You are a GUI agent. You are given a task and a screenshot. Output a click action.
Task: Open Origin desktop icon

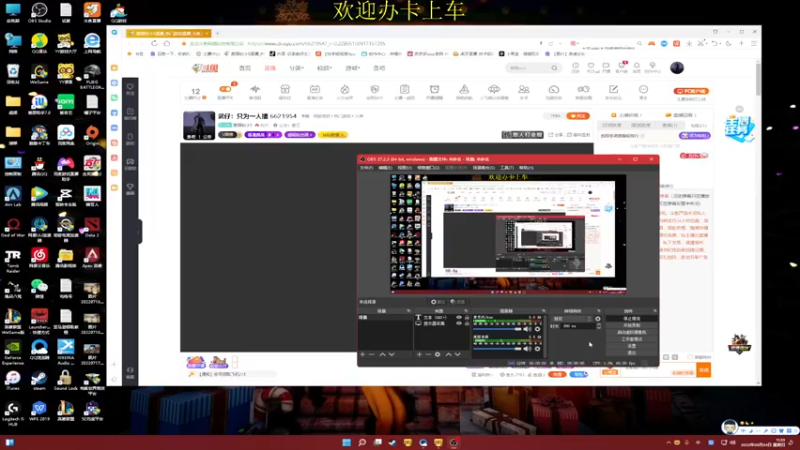[x=92, y=135]
